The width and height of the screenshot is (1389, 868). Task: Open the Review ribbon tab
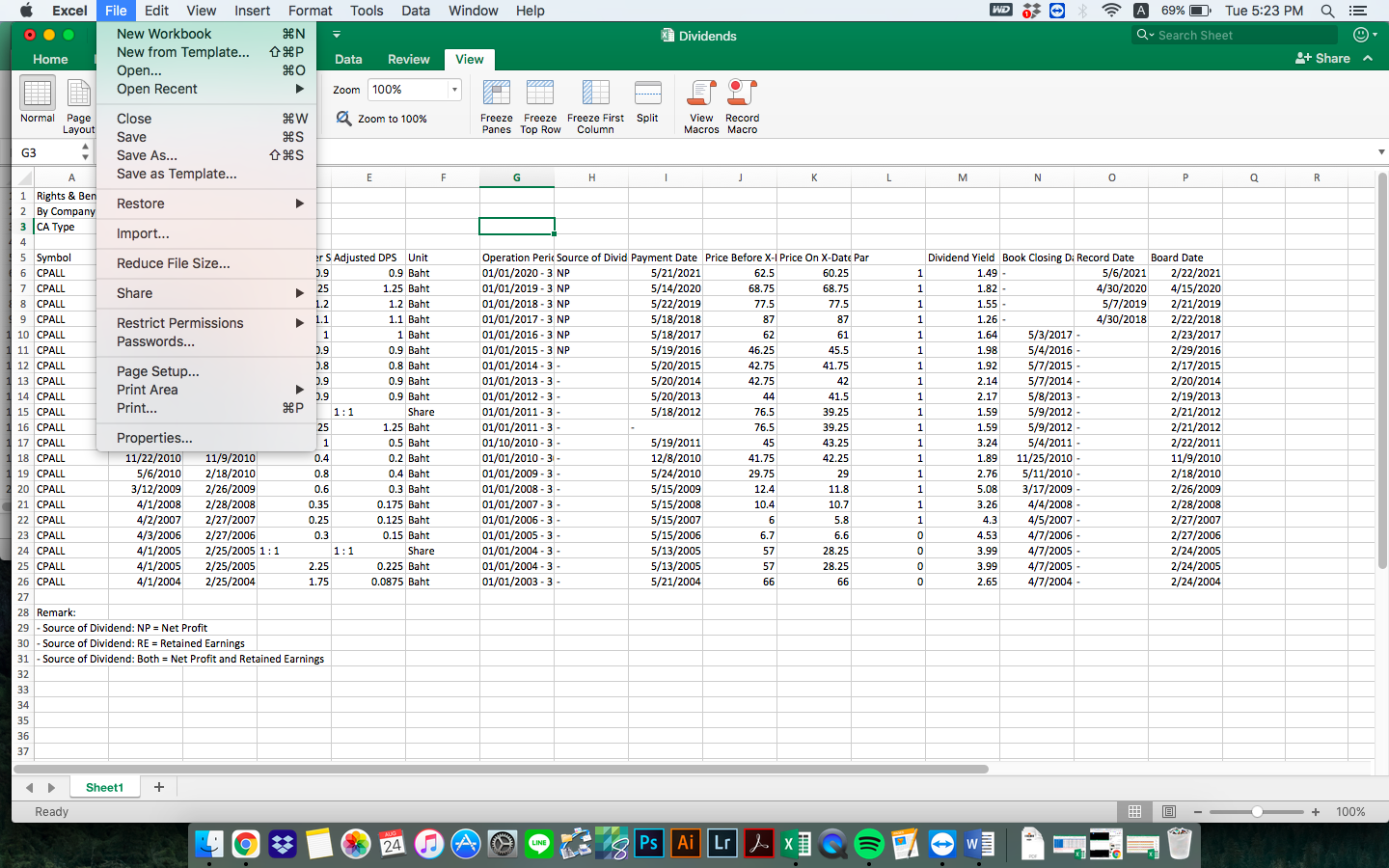(x=408, y=59)
